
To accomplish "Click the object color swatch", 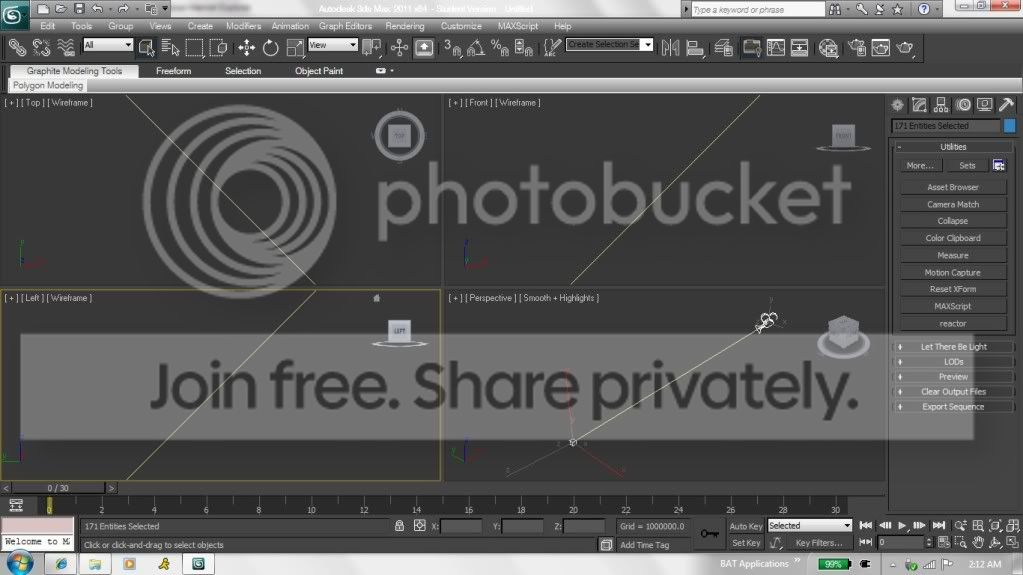I will pyautogui.click(x=1009, y=125).
